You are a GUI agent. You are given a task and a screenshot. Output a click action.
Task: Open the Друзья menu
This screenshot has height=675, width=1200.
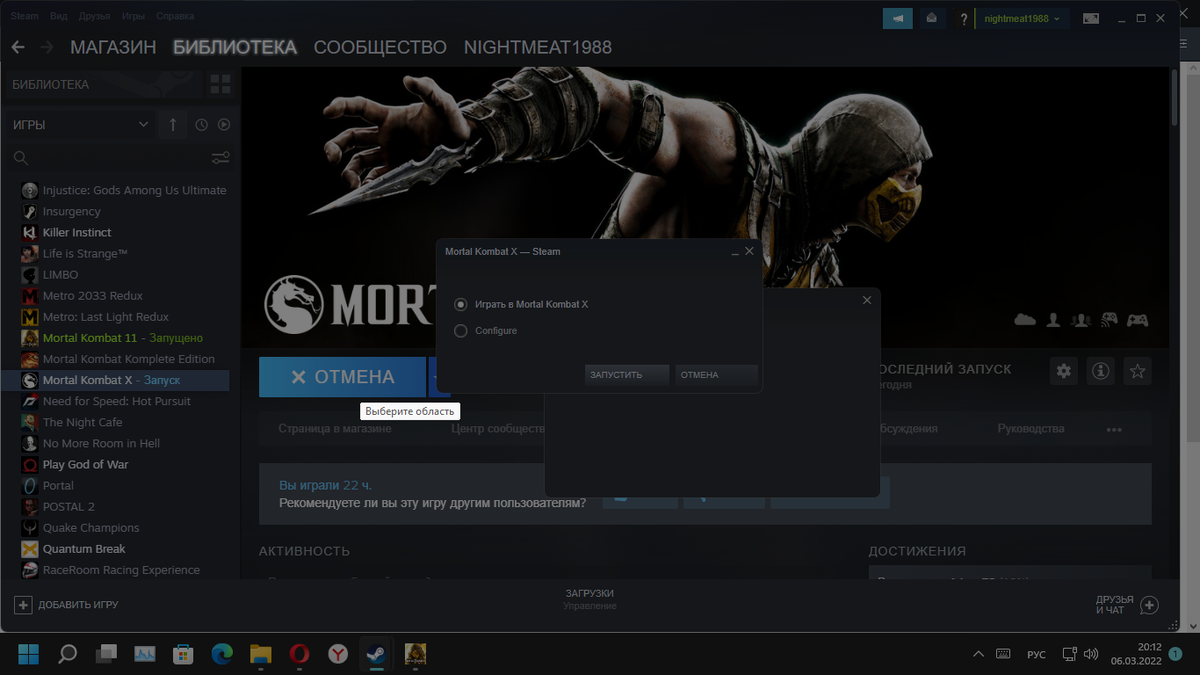(x=94, y=16)
